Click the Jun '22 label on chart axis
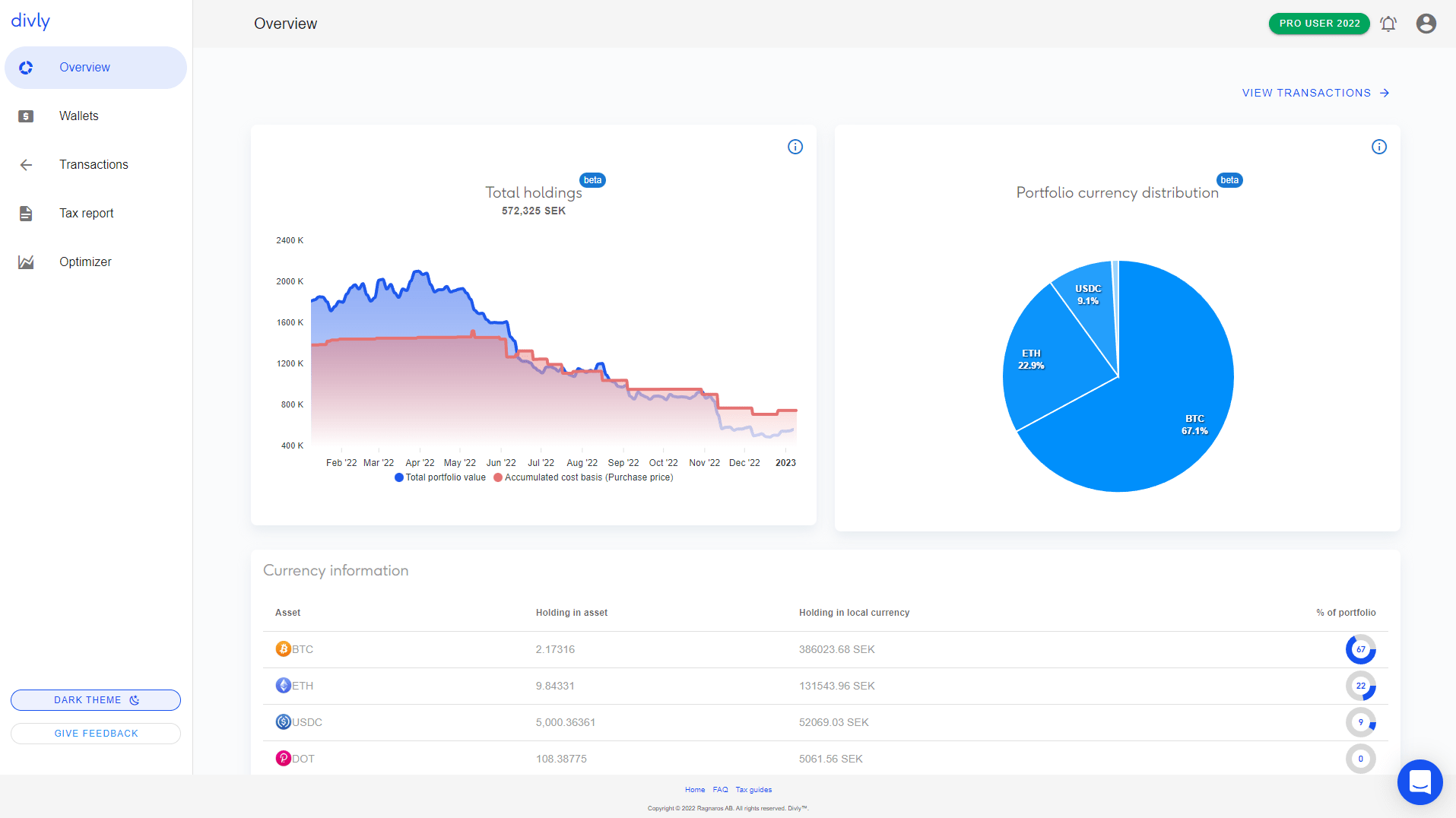The height and width of the screenshot is (818, 1456). 501,463
